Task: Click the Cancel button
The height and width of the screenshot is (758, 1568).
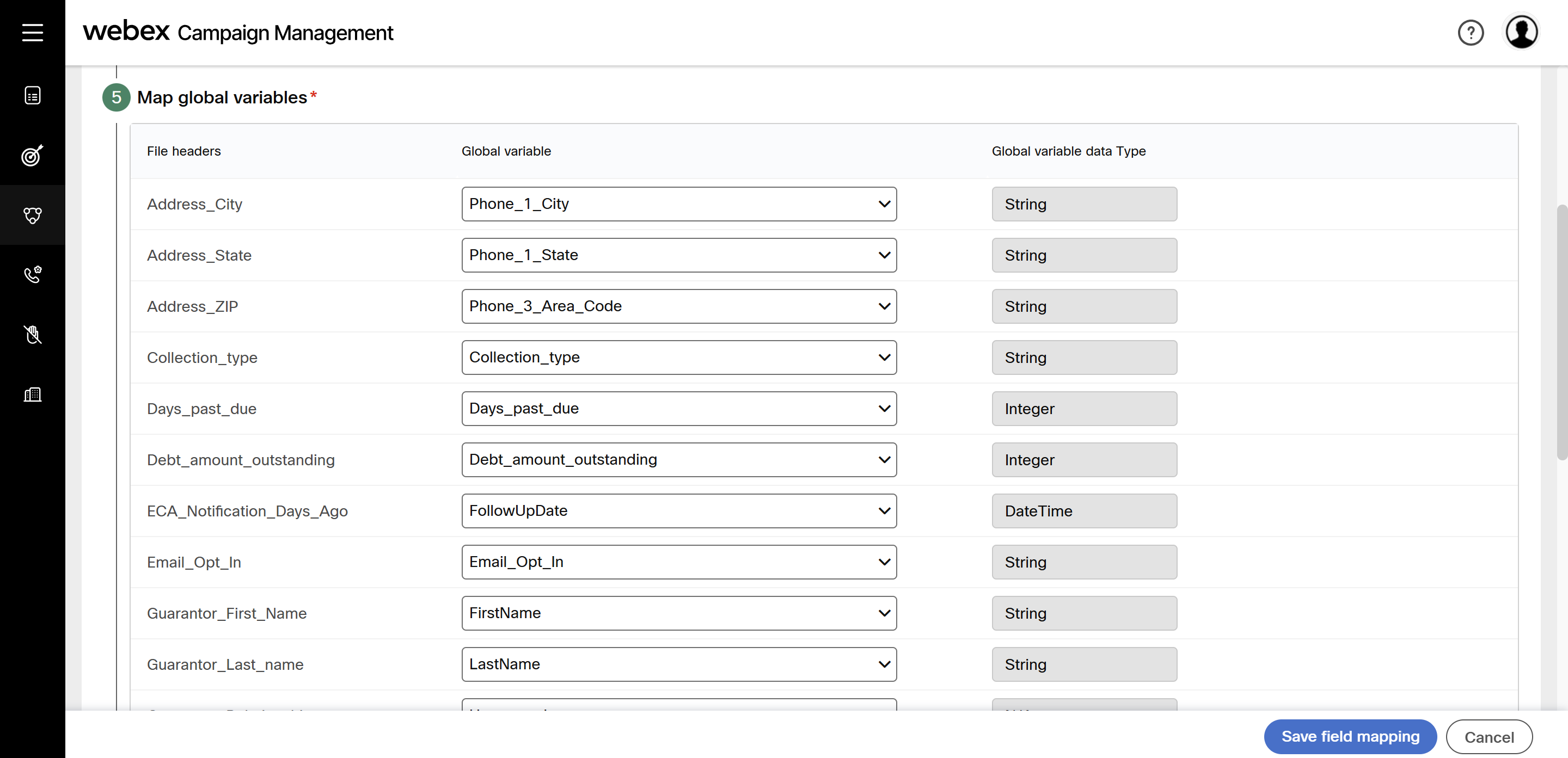Action: coord(1489,737)
